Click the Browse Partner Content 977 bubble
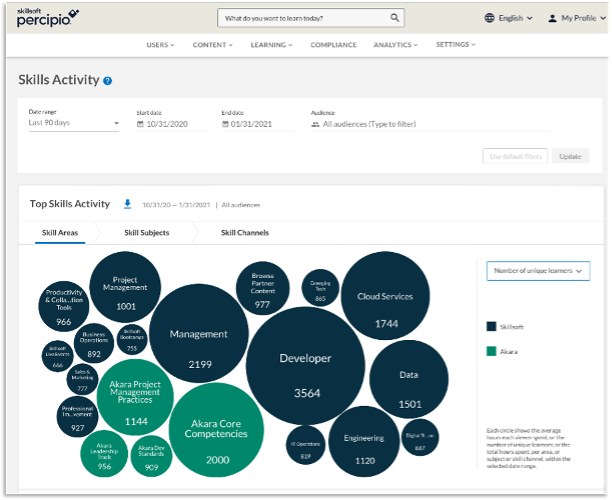Screen dimensions: 612x500 click(x=263, y=288)
